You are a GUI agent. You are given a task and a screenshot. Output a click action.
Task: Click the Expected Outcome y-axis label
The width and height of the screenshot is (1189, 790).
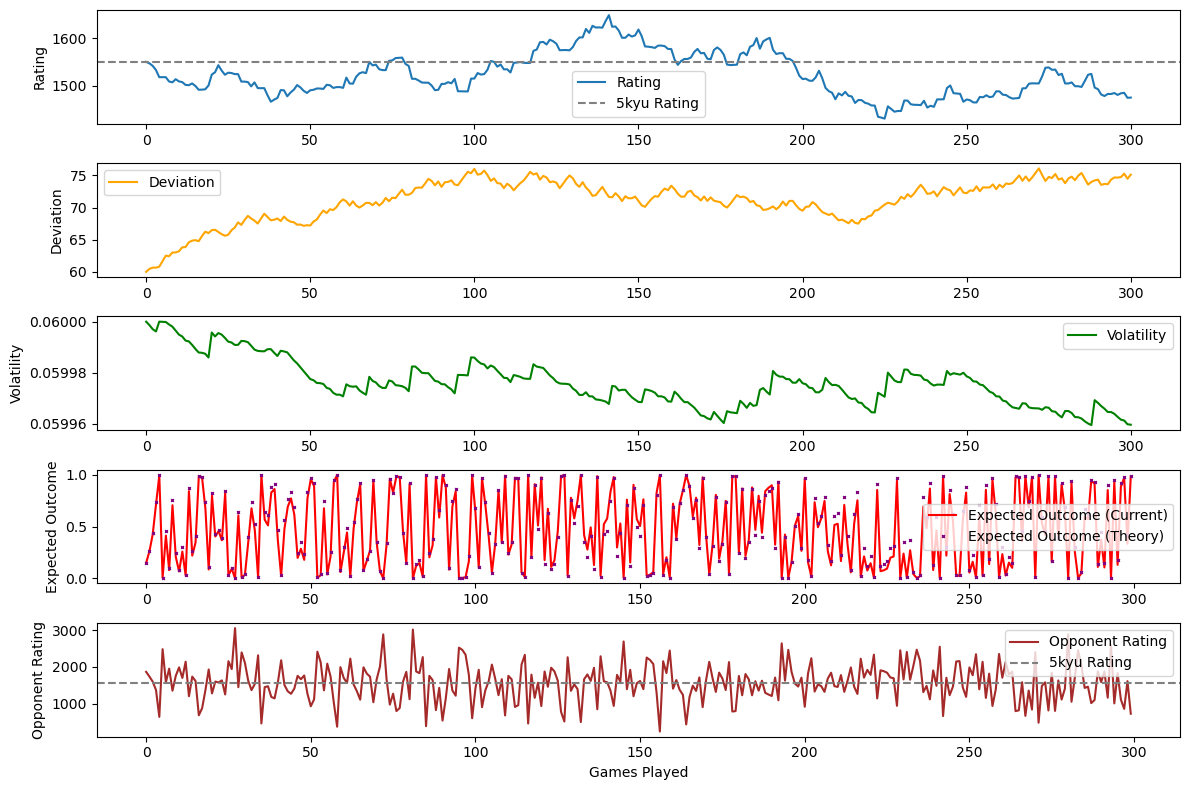(x=52, y=527)
